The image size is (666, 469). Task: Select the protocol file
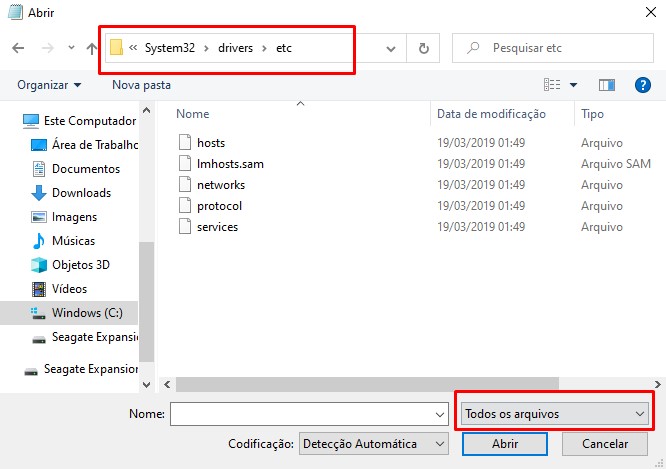tap(219, 206)
